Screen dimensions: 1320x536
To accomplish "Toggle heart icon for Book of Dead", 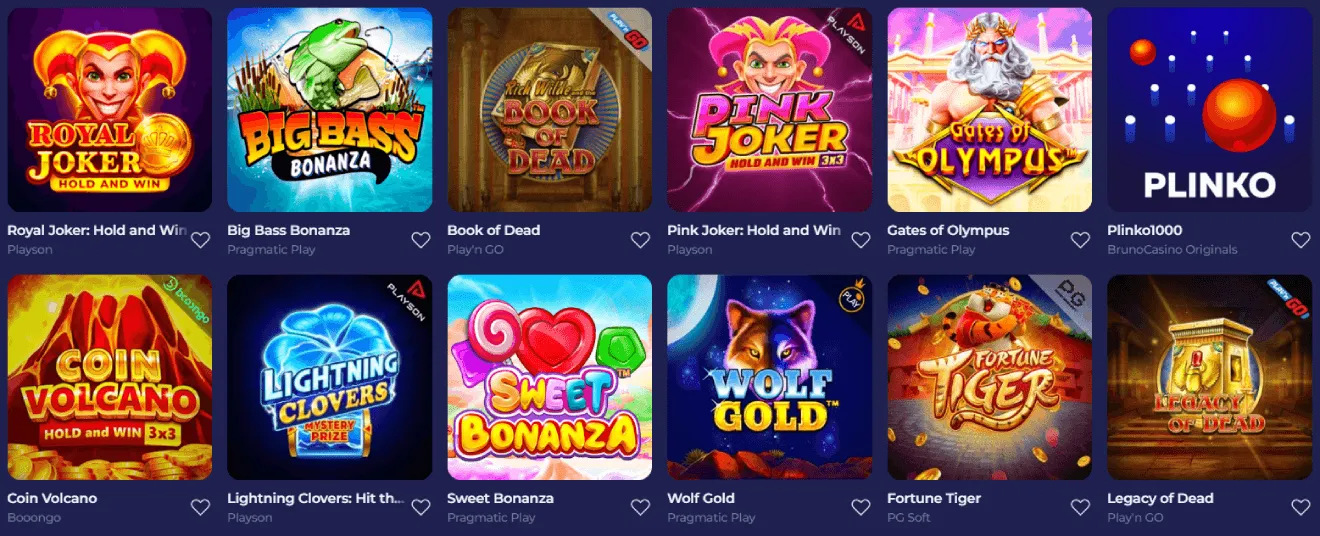I will (640, 240).
